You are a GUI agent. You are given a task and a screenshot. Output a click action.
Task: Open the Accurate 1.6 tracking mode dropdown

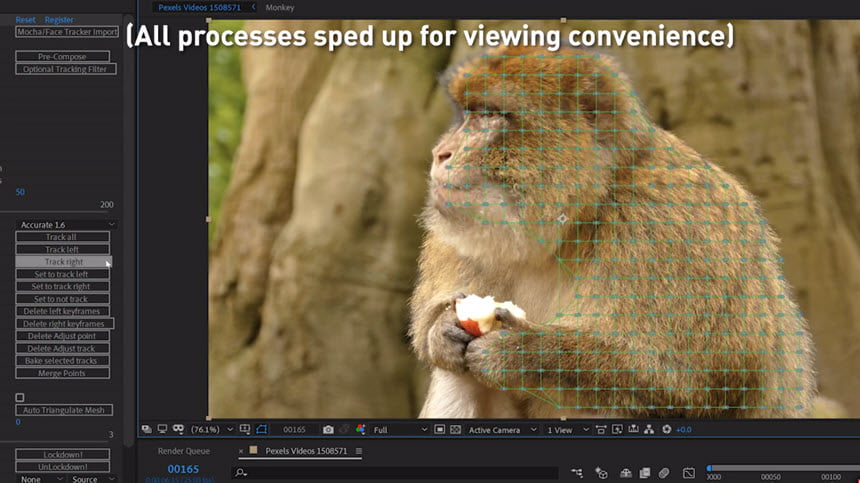tap(67, 225)
